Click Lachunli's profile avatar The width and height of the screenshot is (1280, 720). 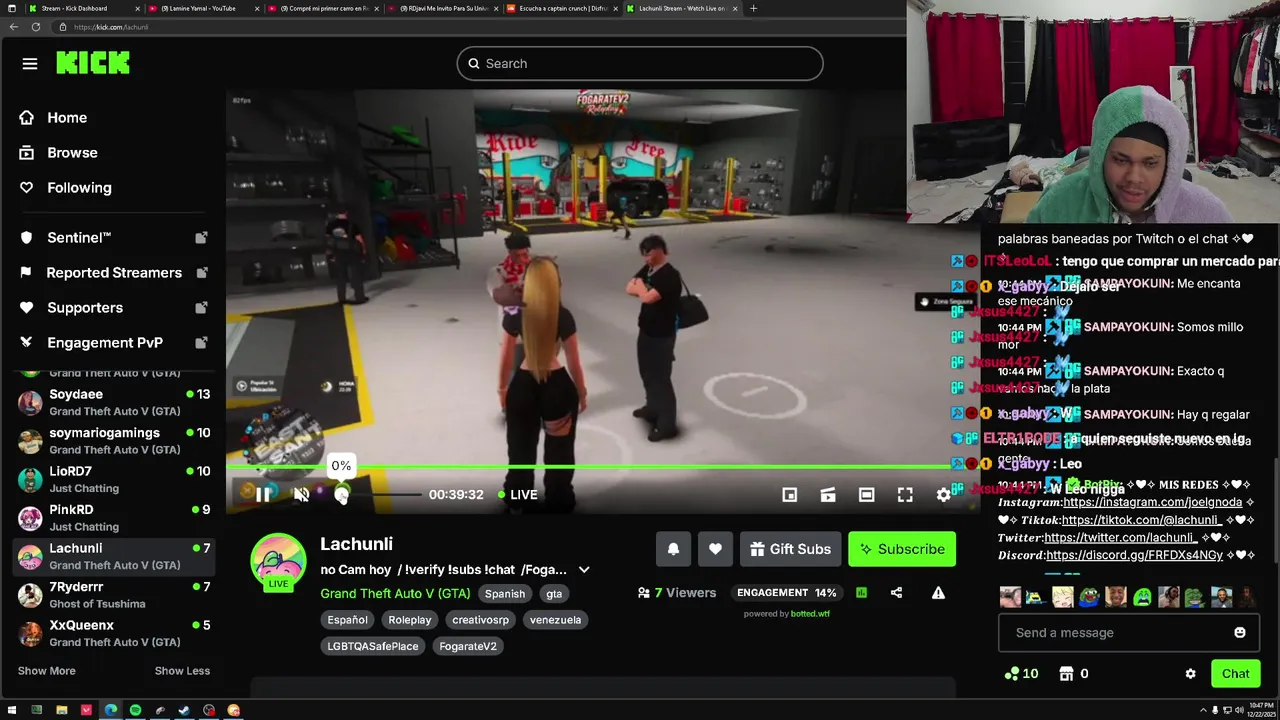point(278,561)
